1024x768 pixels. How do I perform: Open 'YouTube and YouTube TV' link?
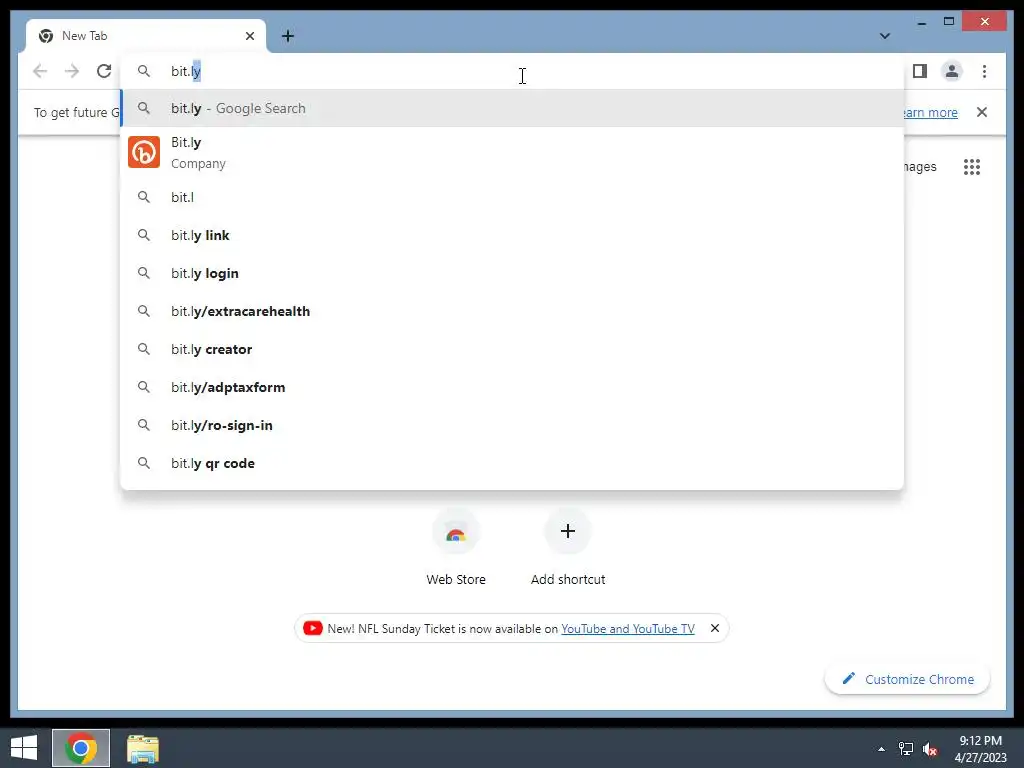(628, 628)
